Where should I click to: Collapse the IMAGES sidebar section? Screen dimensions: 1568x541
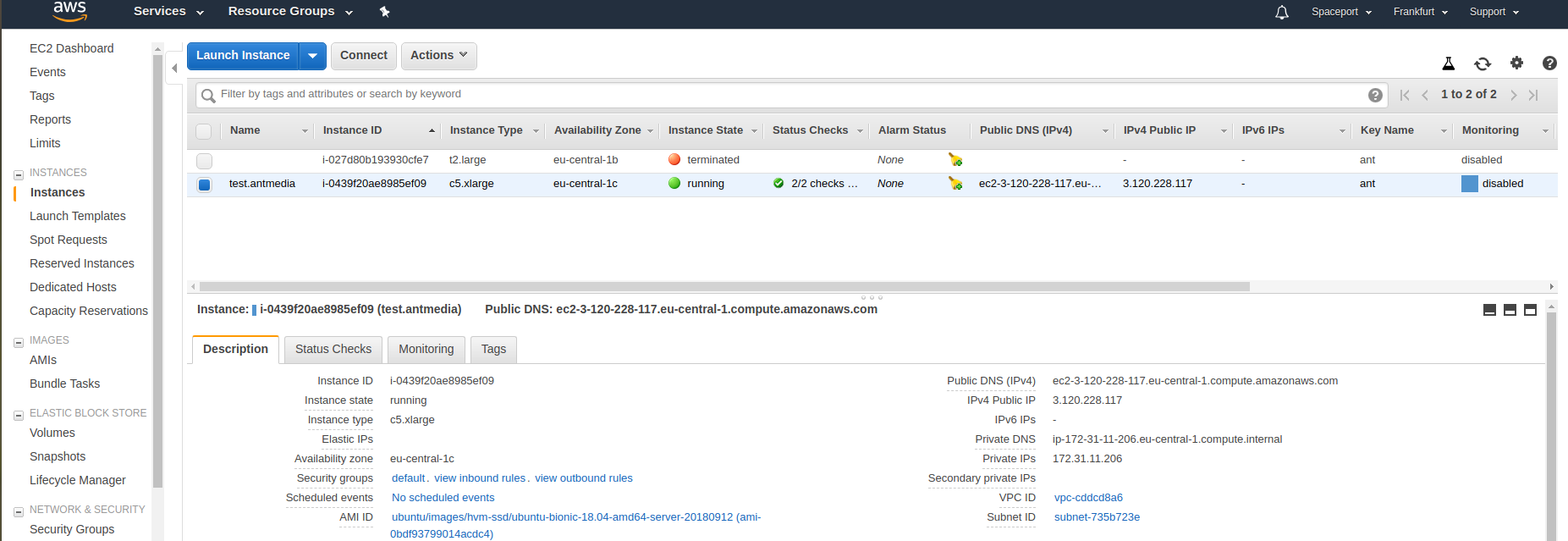(x=19, y=342)
